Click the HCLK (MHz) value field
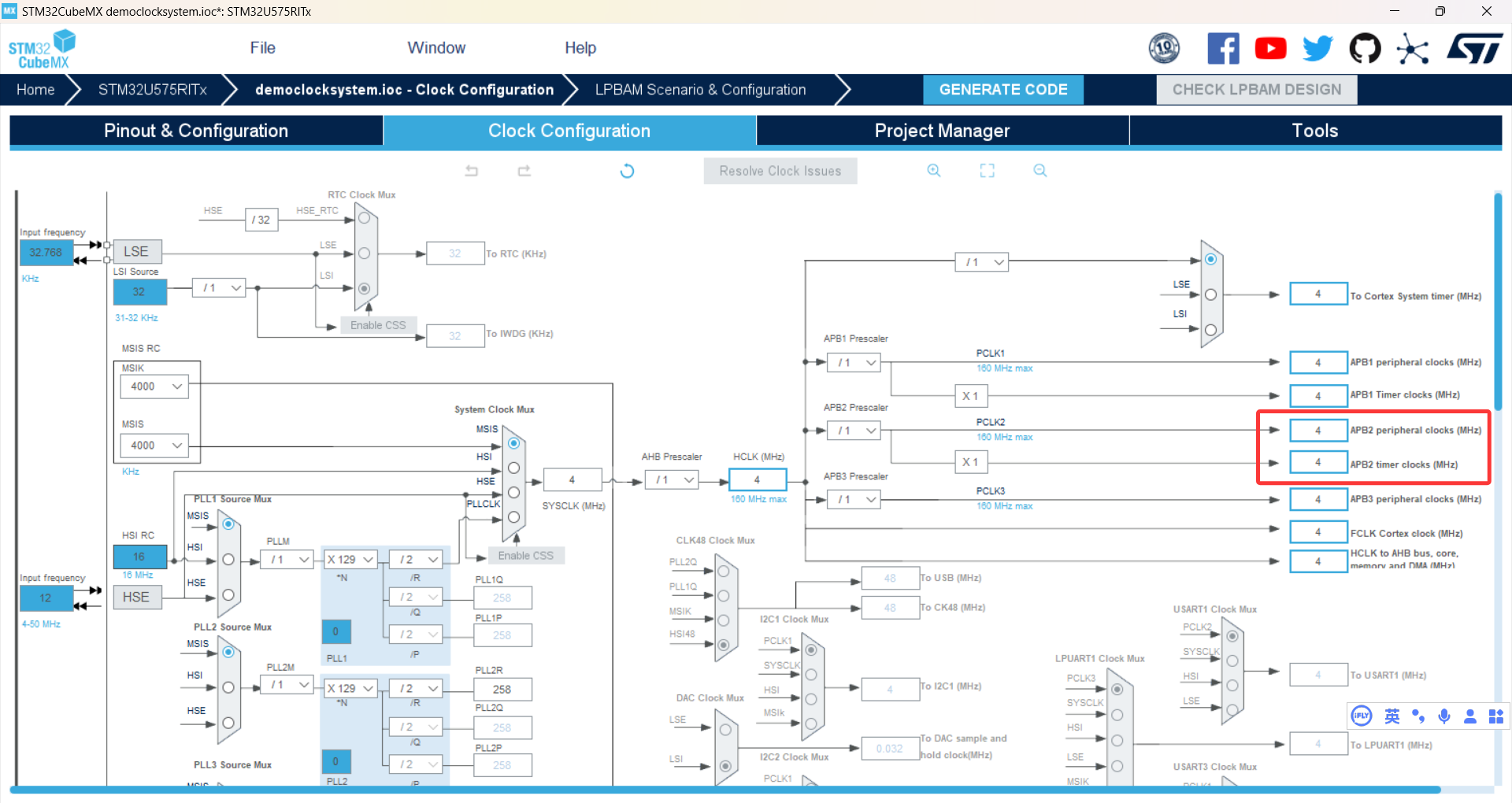This screenshot has width=1512, height=803. click(758, 479)
